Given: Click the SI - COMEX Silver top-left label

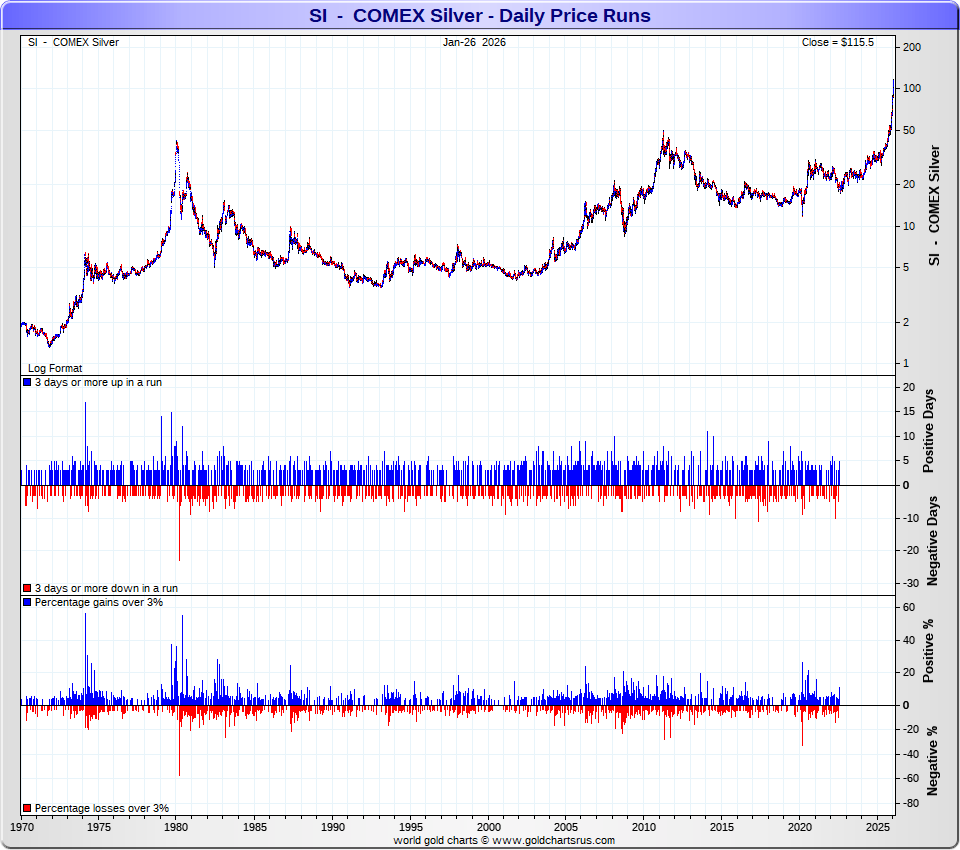Looking at the screenshot, I should pos(73,42).
